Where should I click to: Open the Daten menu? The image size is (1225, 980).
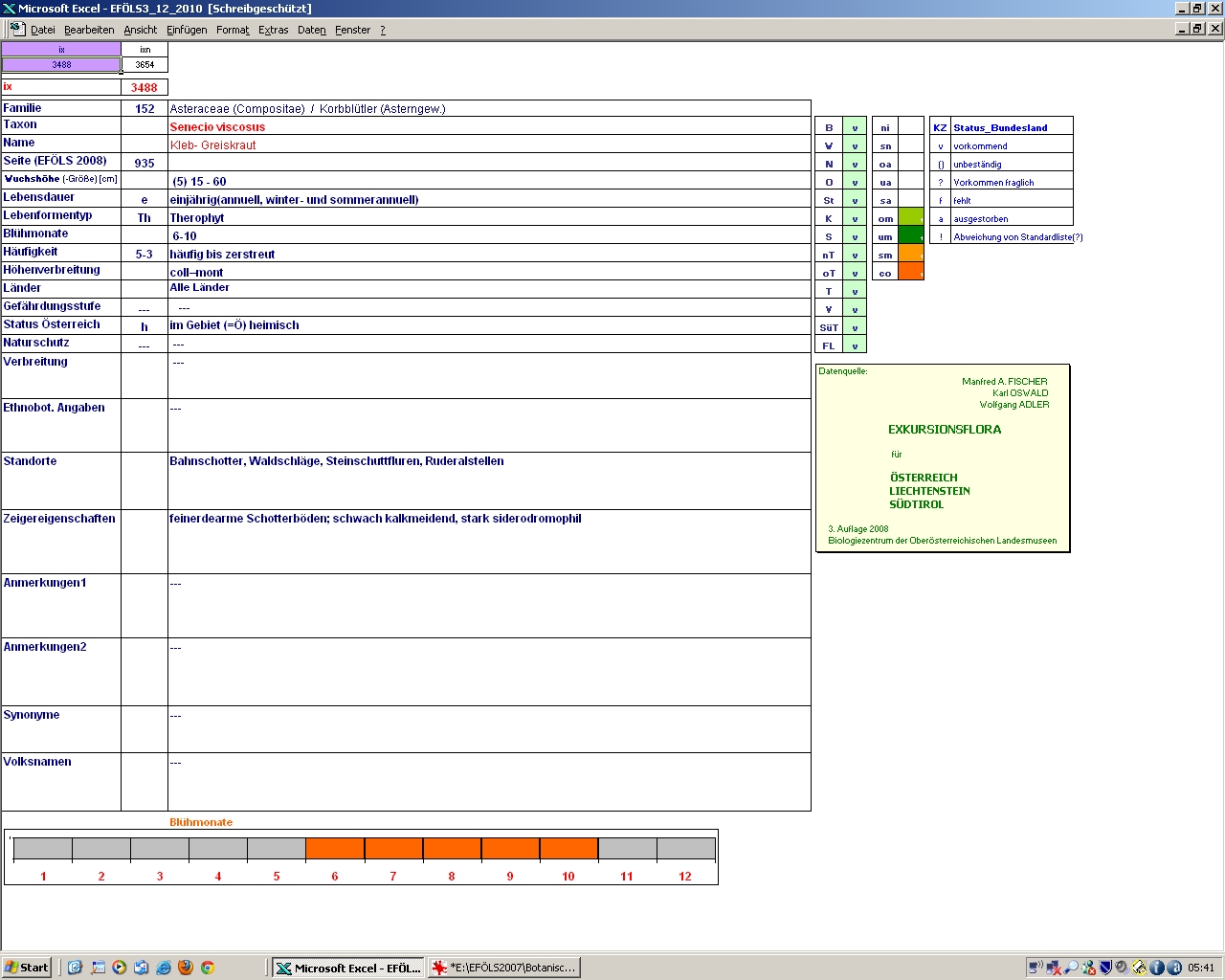point(312,30)
